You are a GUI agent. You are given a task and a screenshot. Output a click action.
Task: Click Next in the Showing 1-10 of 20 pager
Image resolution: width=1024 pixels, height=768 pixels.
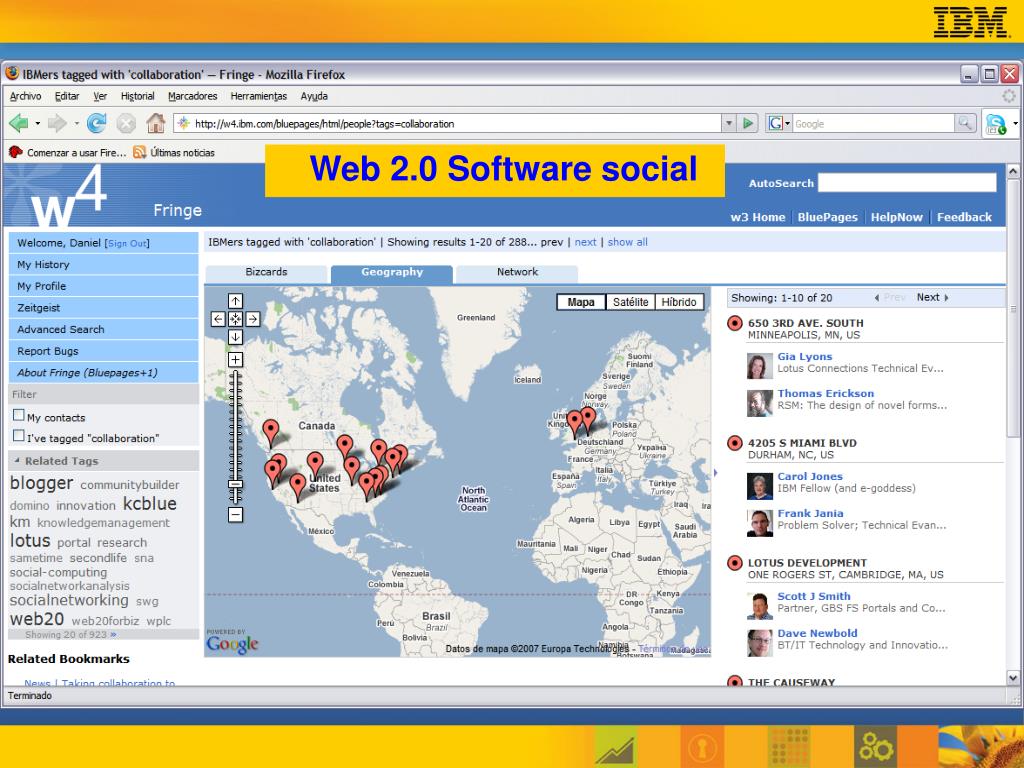click(932, 297)
